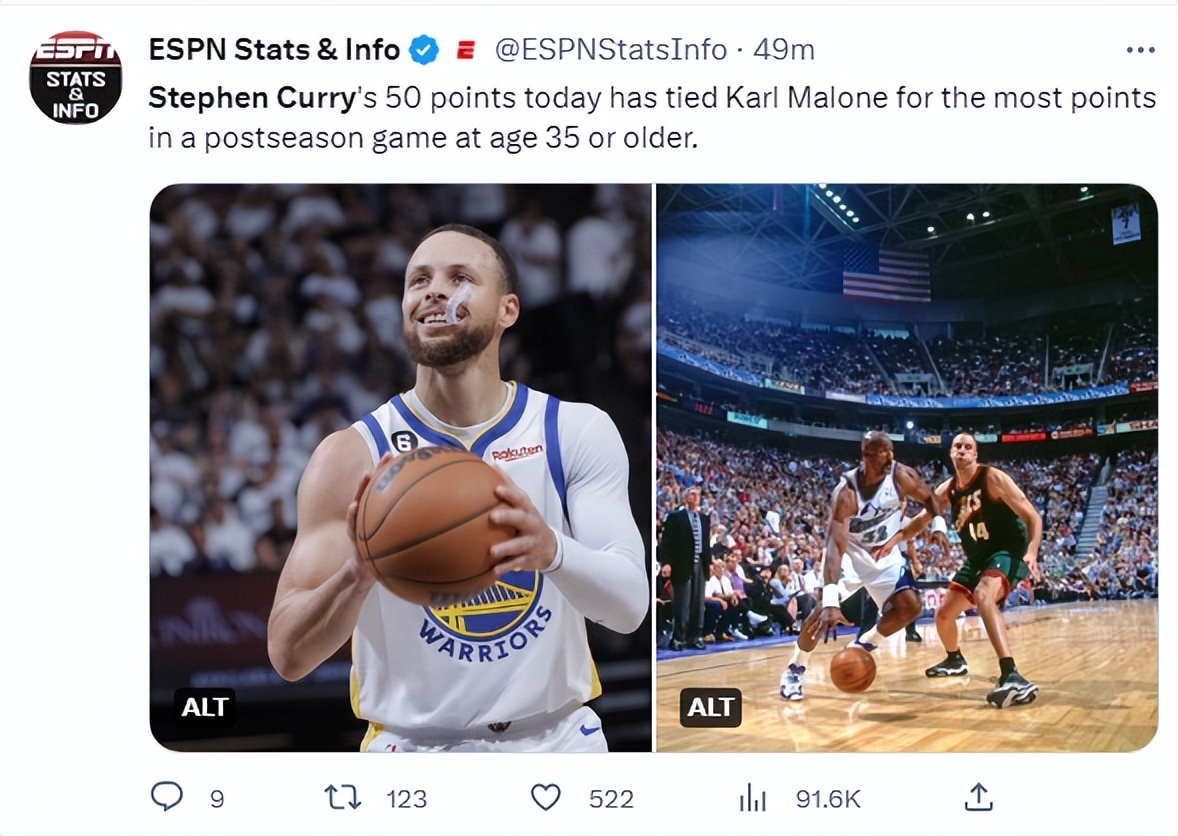Show ALT text for the Curry photo
This screenshot has height=836, width=1178.
206,707
